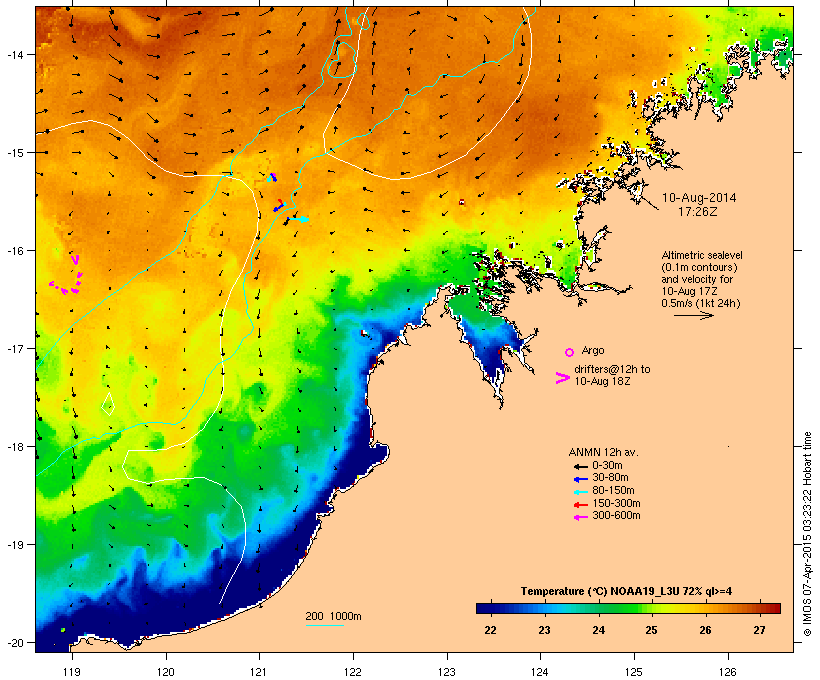This screenshot has width=820, height=680.
Task: Click the black 0-30m legend arrow
Action: click(580, 467)
